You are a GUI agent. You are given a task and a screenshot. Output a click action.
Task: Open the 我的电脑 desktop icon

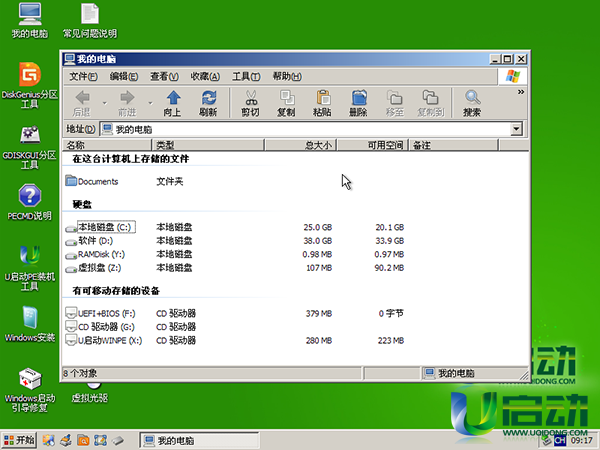pyautogui.click(x=30, y=21)
